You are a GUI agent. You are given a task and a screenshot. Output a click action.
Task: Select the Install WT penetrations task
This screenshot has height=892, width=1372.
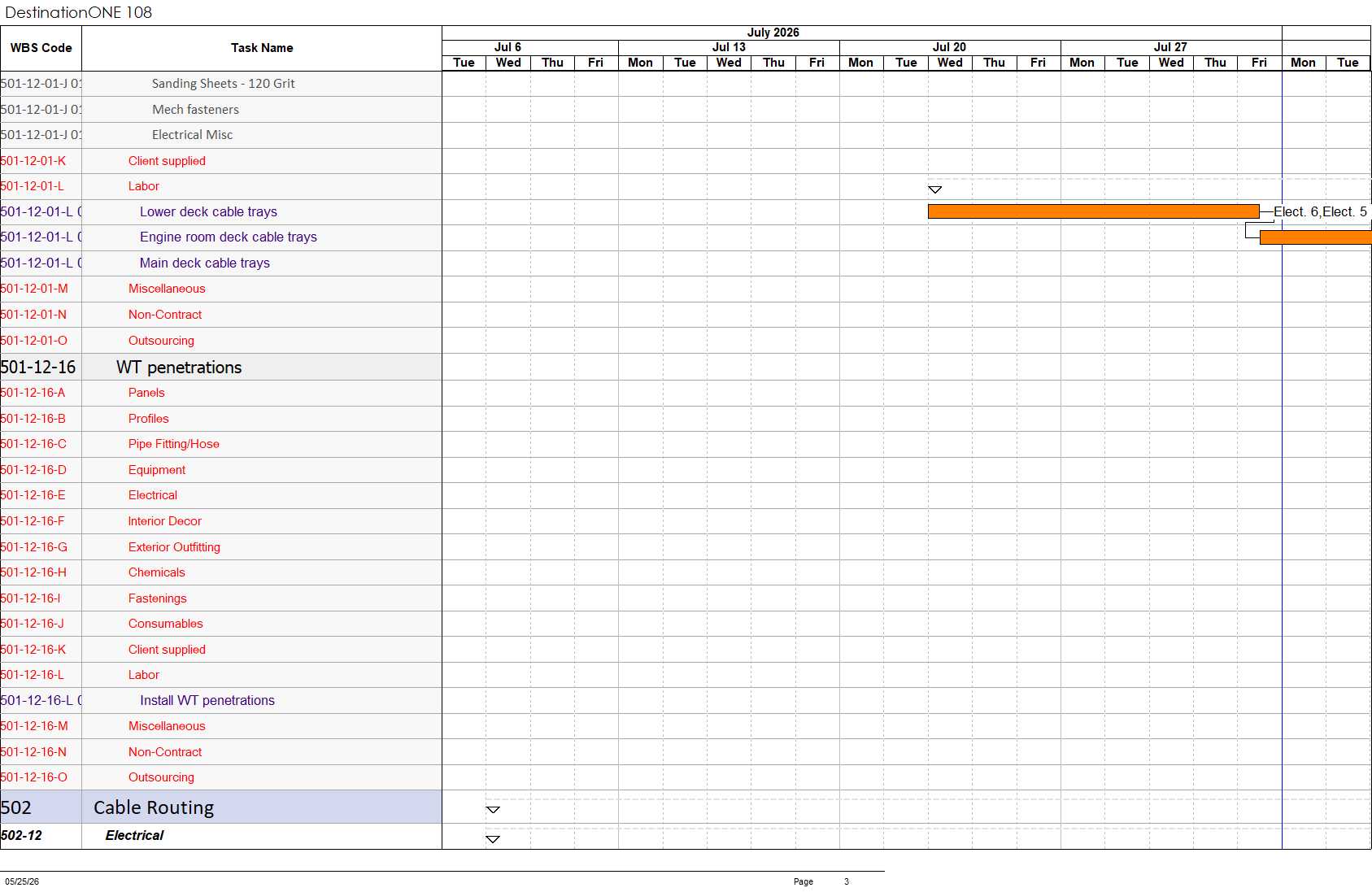pyautogui.click(x=207, y=701)
